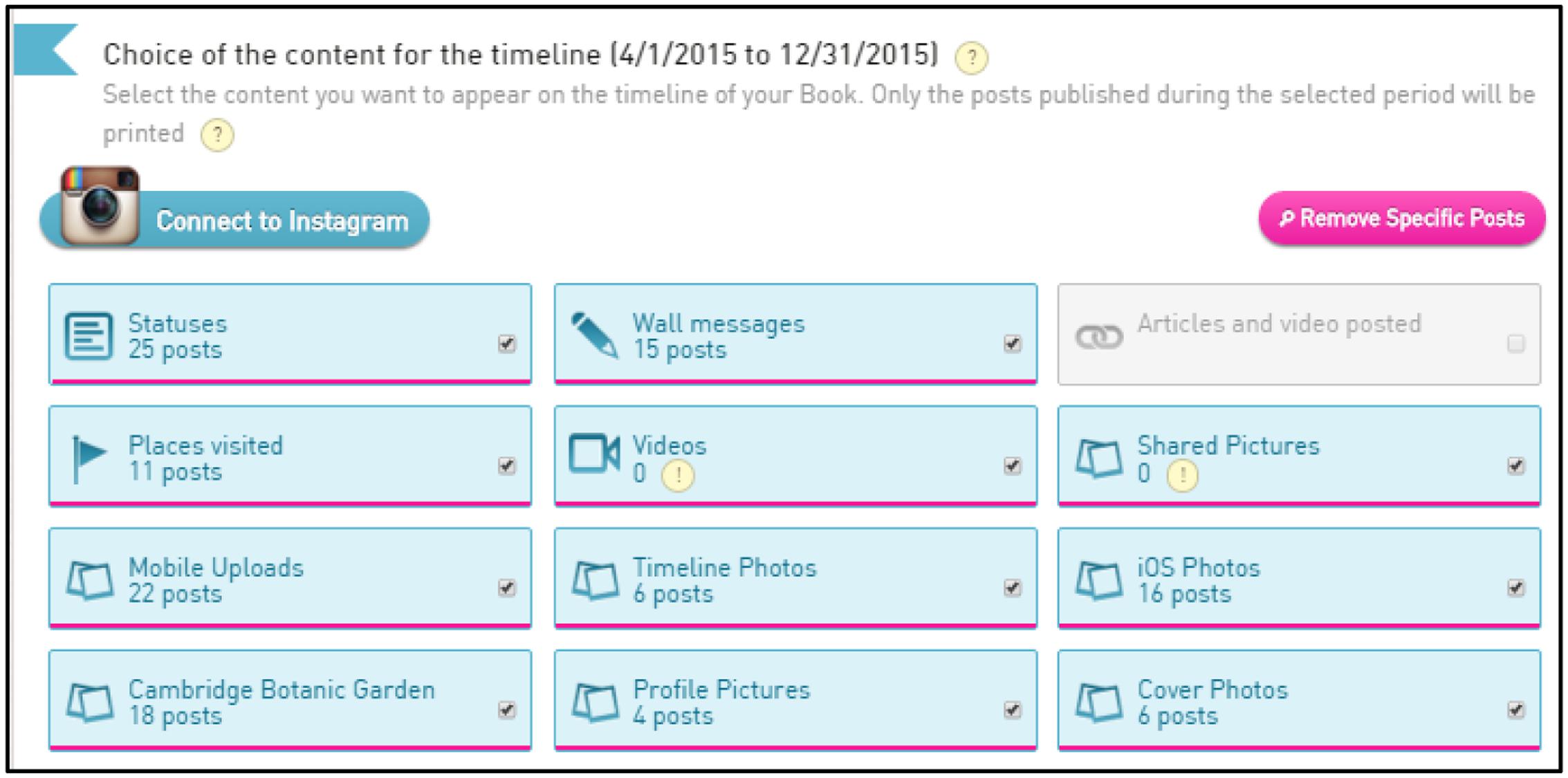Click the Videos camera icon

[593, 454]
